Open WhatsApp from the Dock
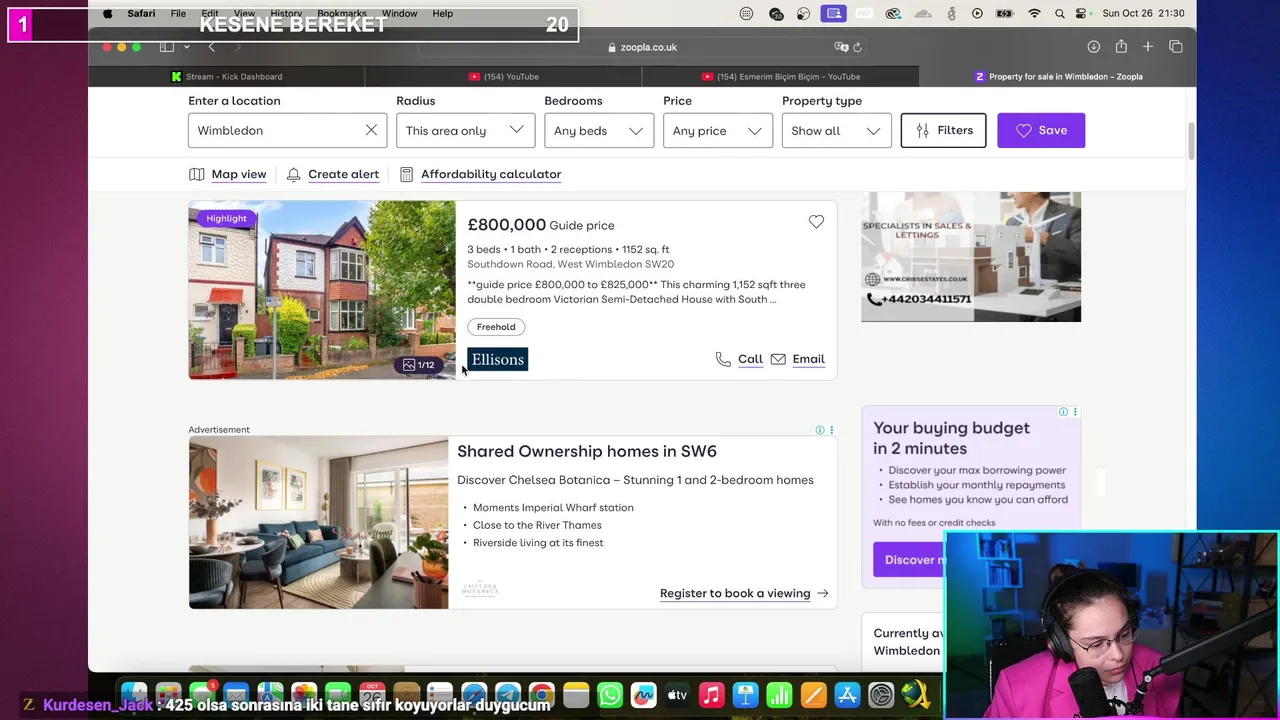Image resolution: width=1280 pixels, height=720 pixels. click(609, 694)
